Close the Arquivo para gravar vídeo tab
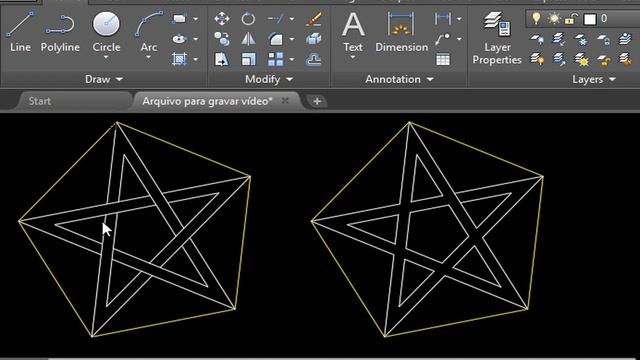The height and width of the screenshot is (360, 640). (x=285, y=100)
